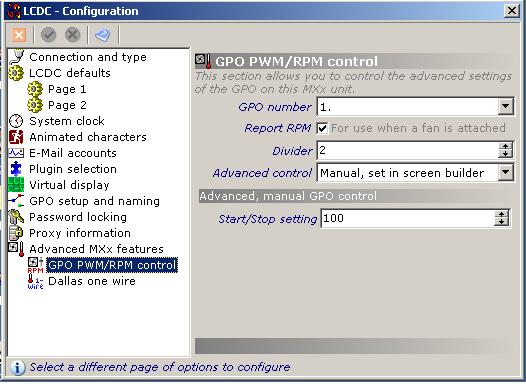Open GPO setup and naming page
526x384 pixels.
tap(94, 201)
